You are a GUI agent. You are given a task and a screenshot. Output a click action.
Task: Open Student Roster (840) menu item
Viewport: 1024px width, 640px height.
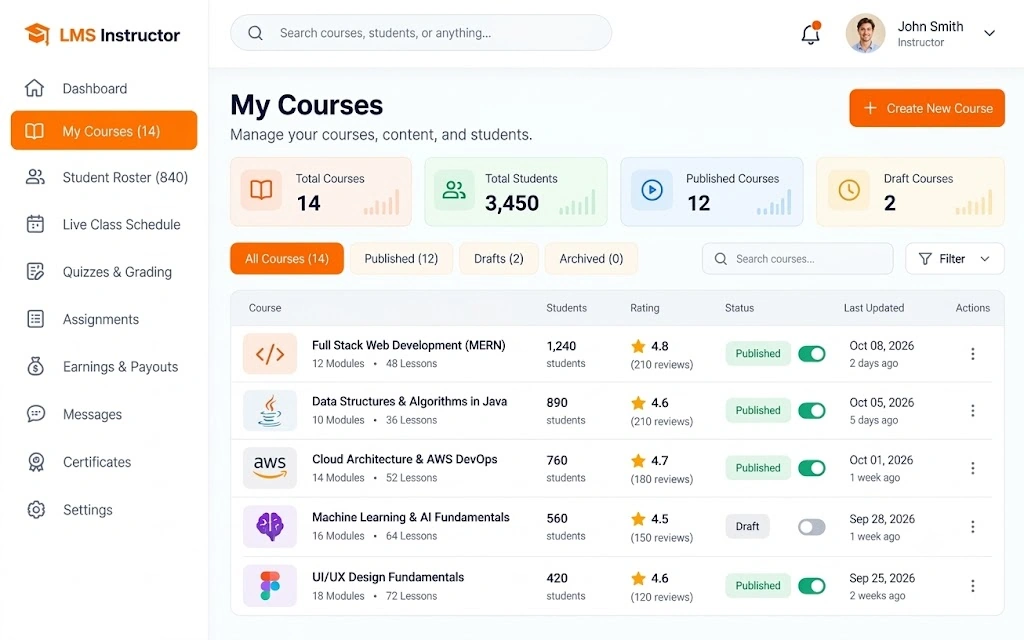click(x=104, y=177)
